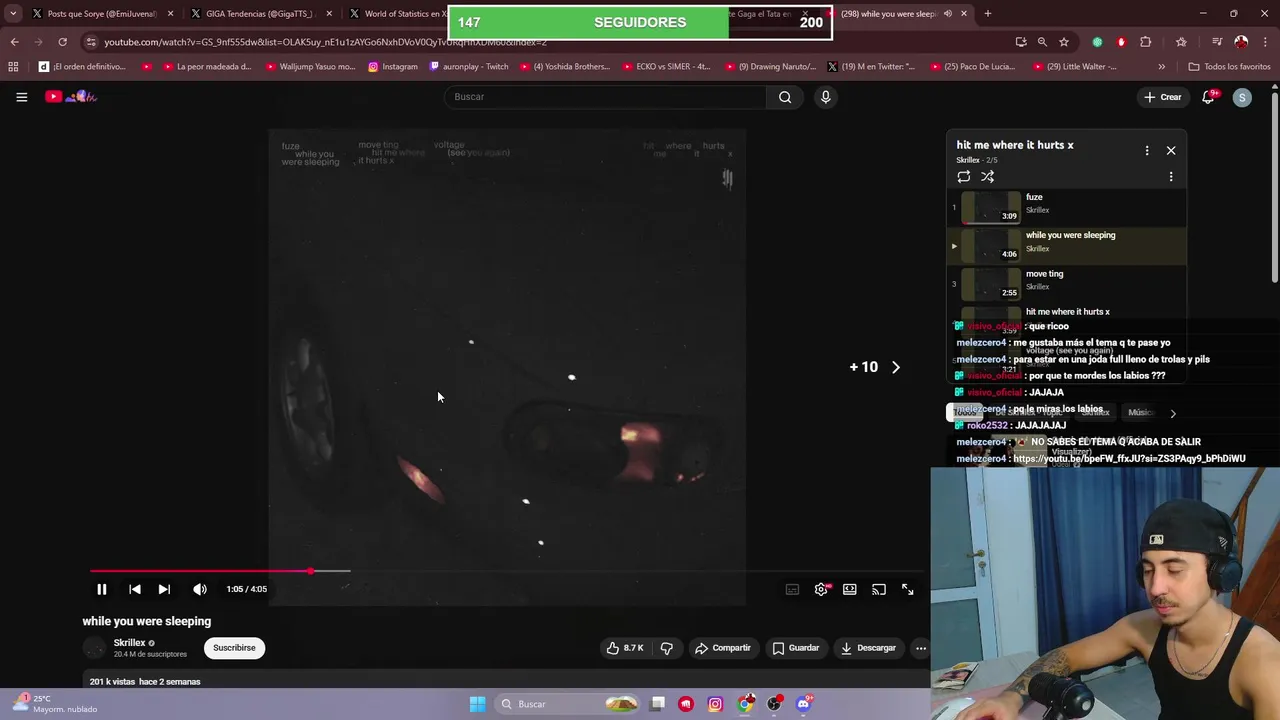The width and height of the screenshot is (1280, 720).
Task: Open Todos los favoritos folder
Action: coord(1229,67)
